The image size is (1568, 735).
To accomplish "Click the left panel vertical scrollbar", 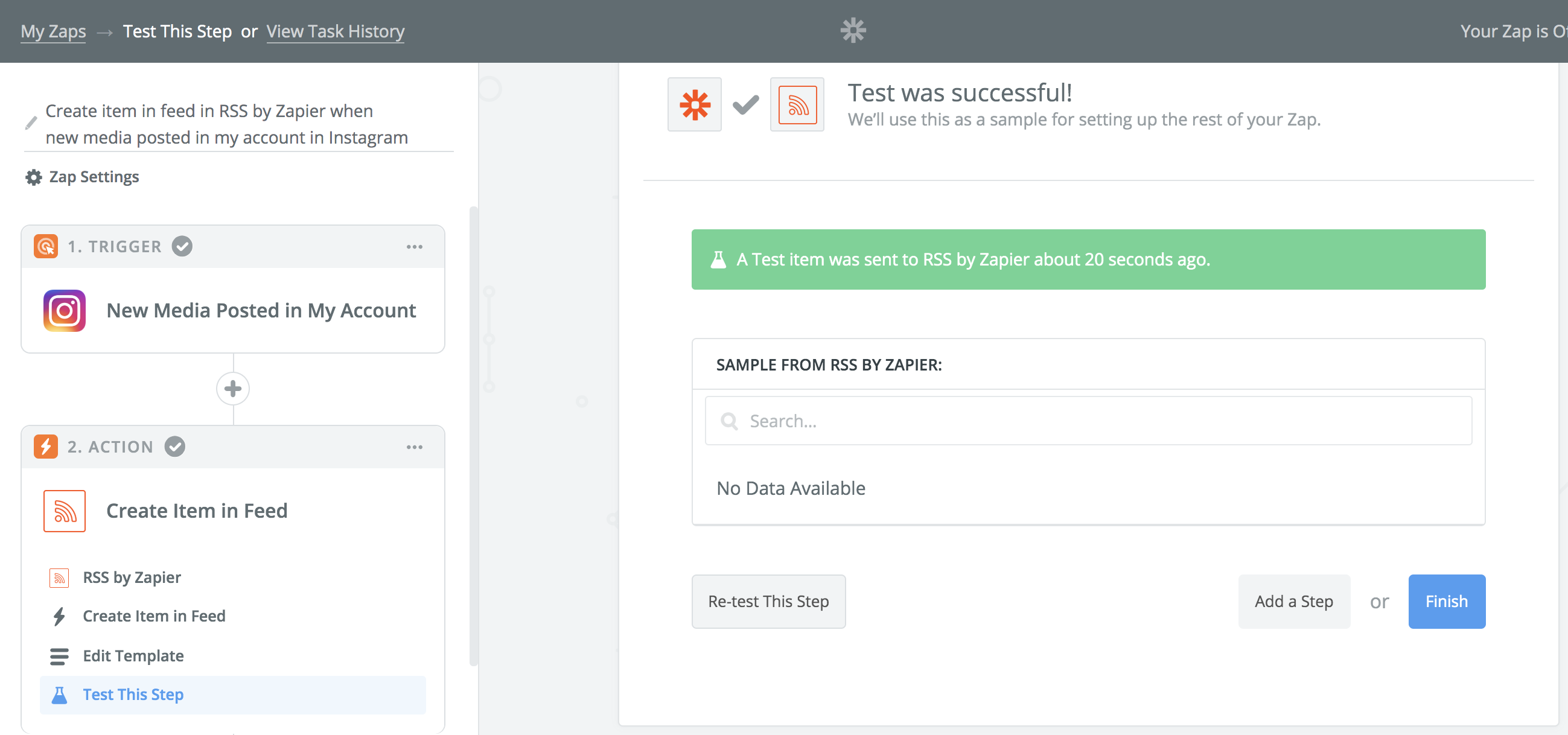I will click(474, 435).
